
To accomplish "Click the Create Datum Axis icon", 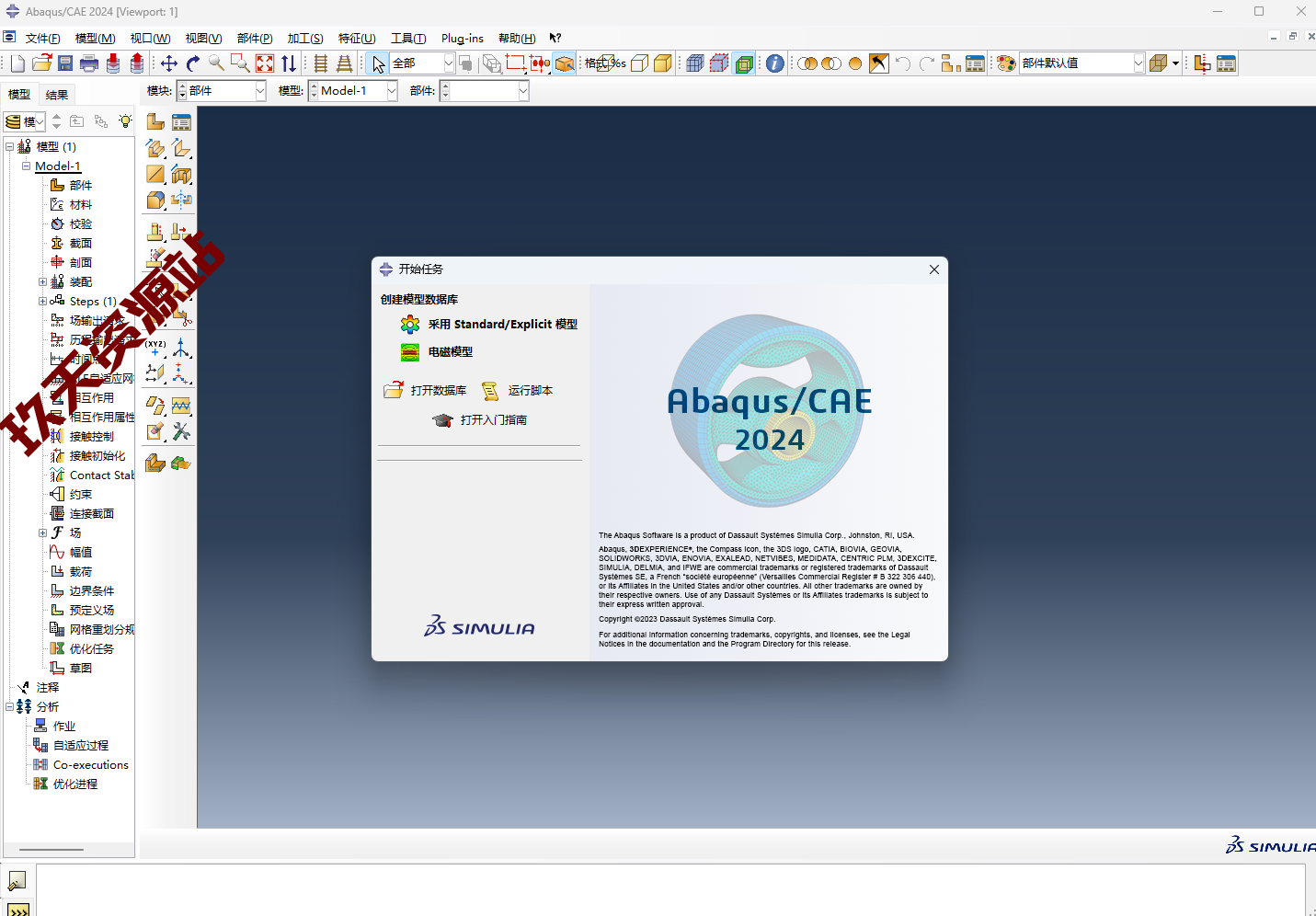I will [181, 348].
